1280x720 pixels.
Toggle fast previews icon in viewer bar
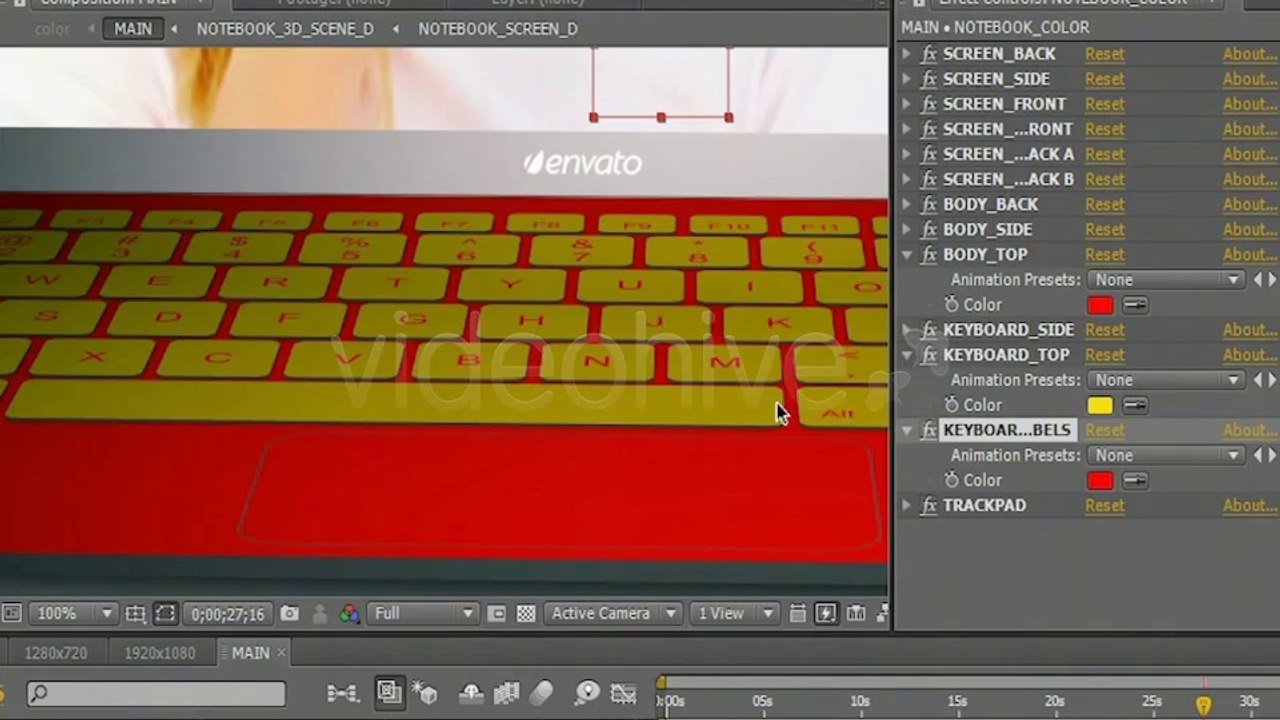(x=826, y=613)
